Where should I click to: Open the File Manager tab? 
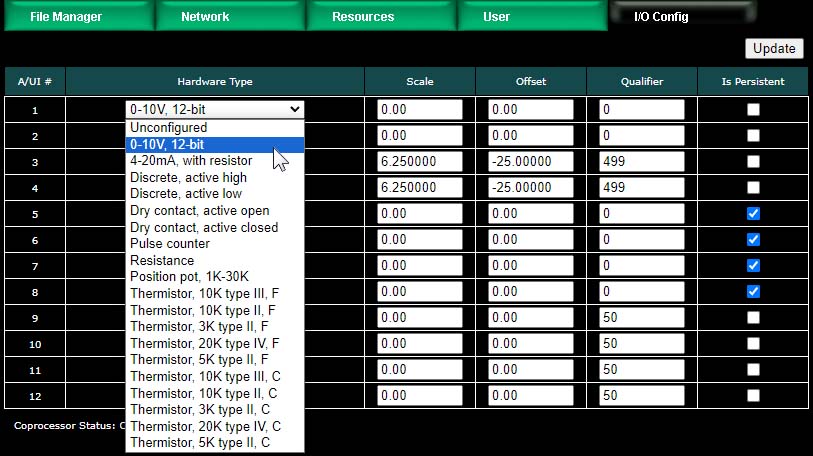(66, 17)
